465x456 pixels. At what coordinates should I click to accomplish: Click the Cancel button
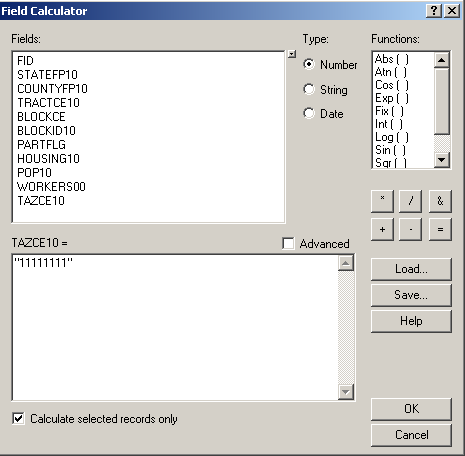411,435
